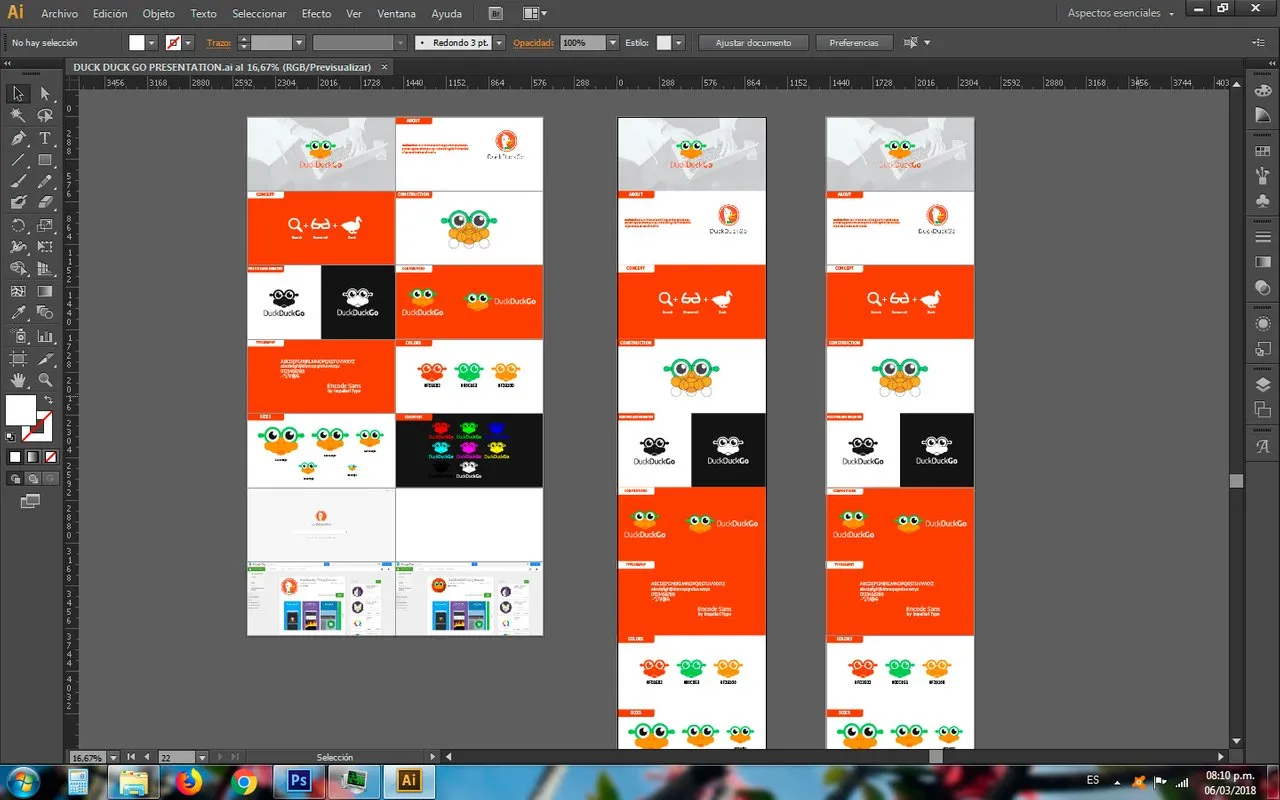Open the Ventana menu
The image size is (1280, 800).
click(x=397, y=14)
